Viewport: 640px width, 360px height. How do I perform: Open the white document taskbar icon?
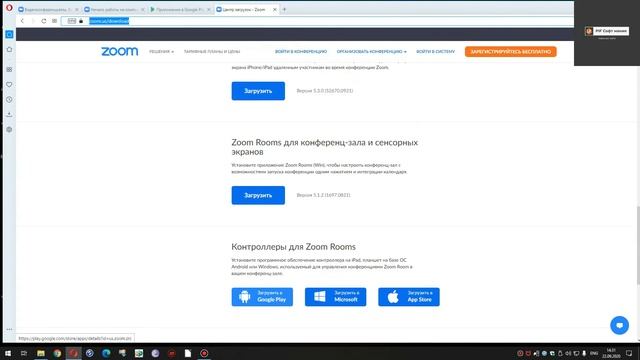[188, 353]
